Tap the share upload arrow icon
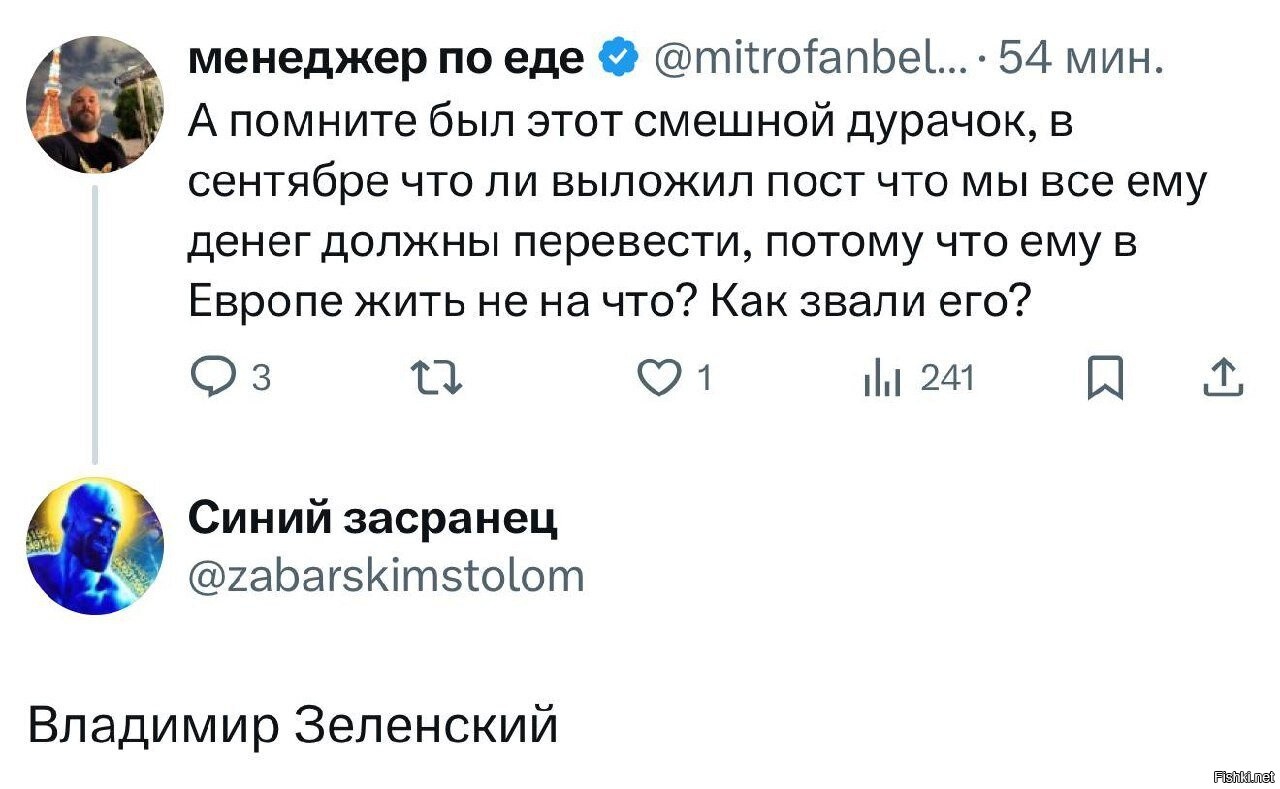This screenshot has width=1280, height=789. coord(1224,377)
